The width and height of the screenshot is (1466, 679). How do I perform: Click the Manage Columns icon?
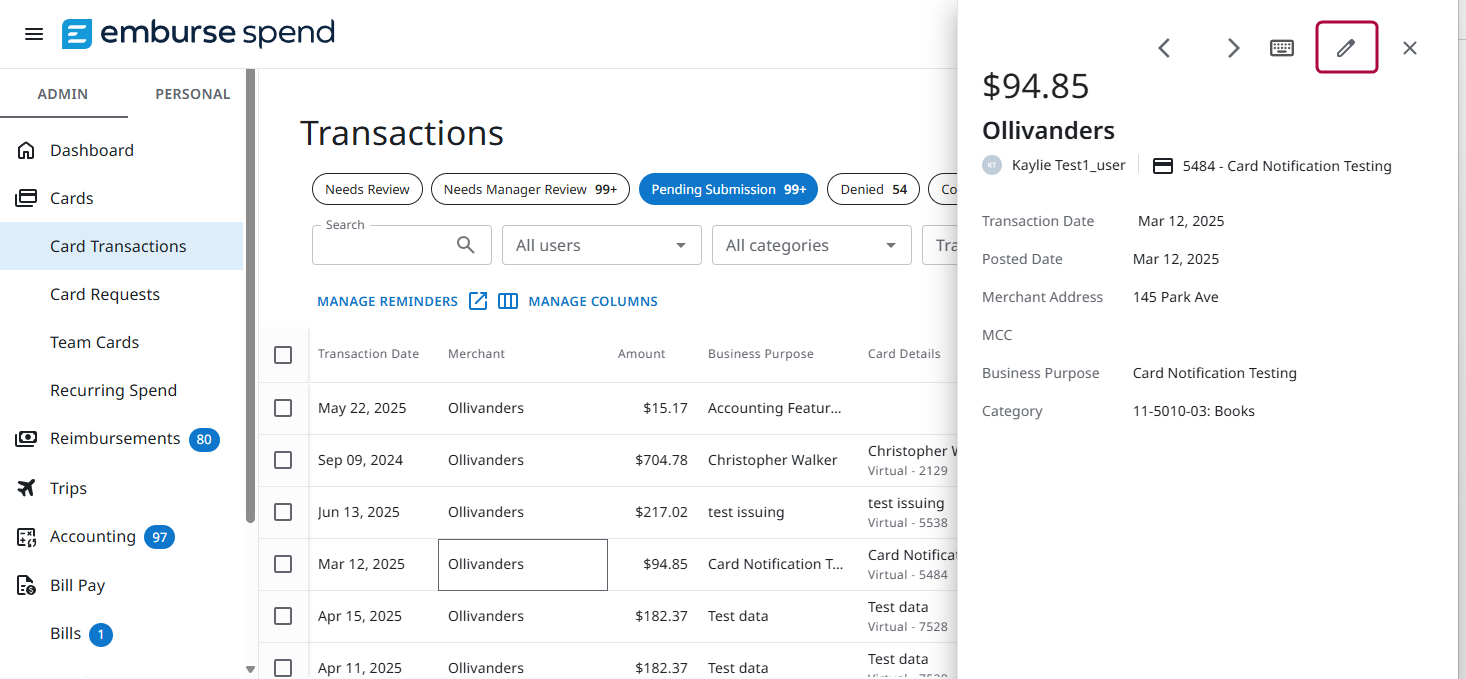508,301
